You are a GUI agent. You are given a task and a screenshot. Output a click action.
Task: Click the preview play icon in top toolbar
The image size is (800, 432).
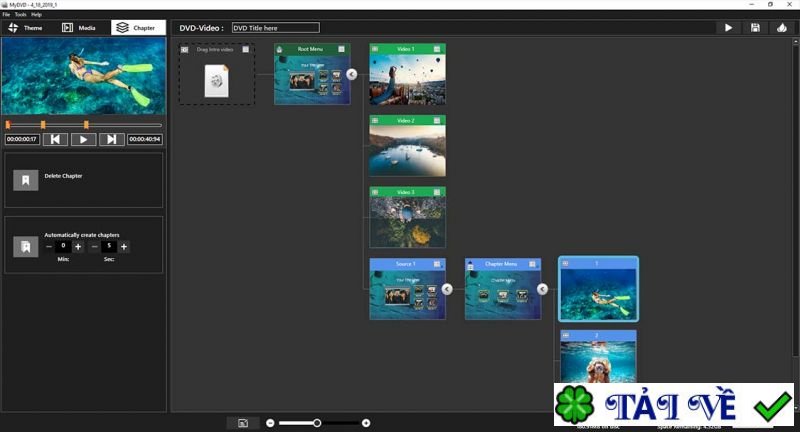point(727,28)
